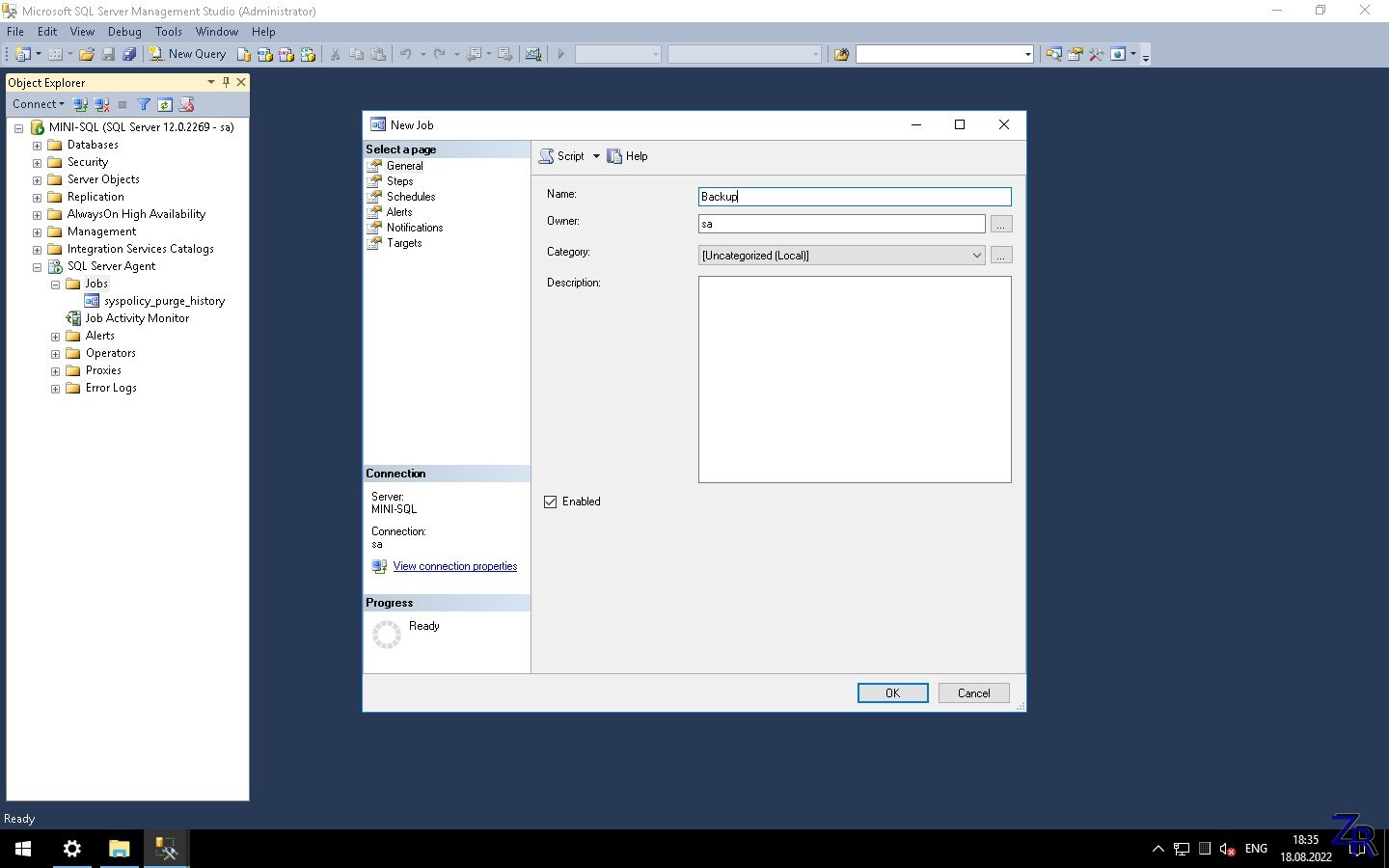Screen dimensions: 1389x868
Task: Click the Owner browse ellipsis button
Action: point(1001,224)
